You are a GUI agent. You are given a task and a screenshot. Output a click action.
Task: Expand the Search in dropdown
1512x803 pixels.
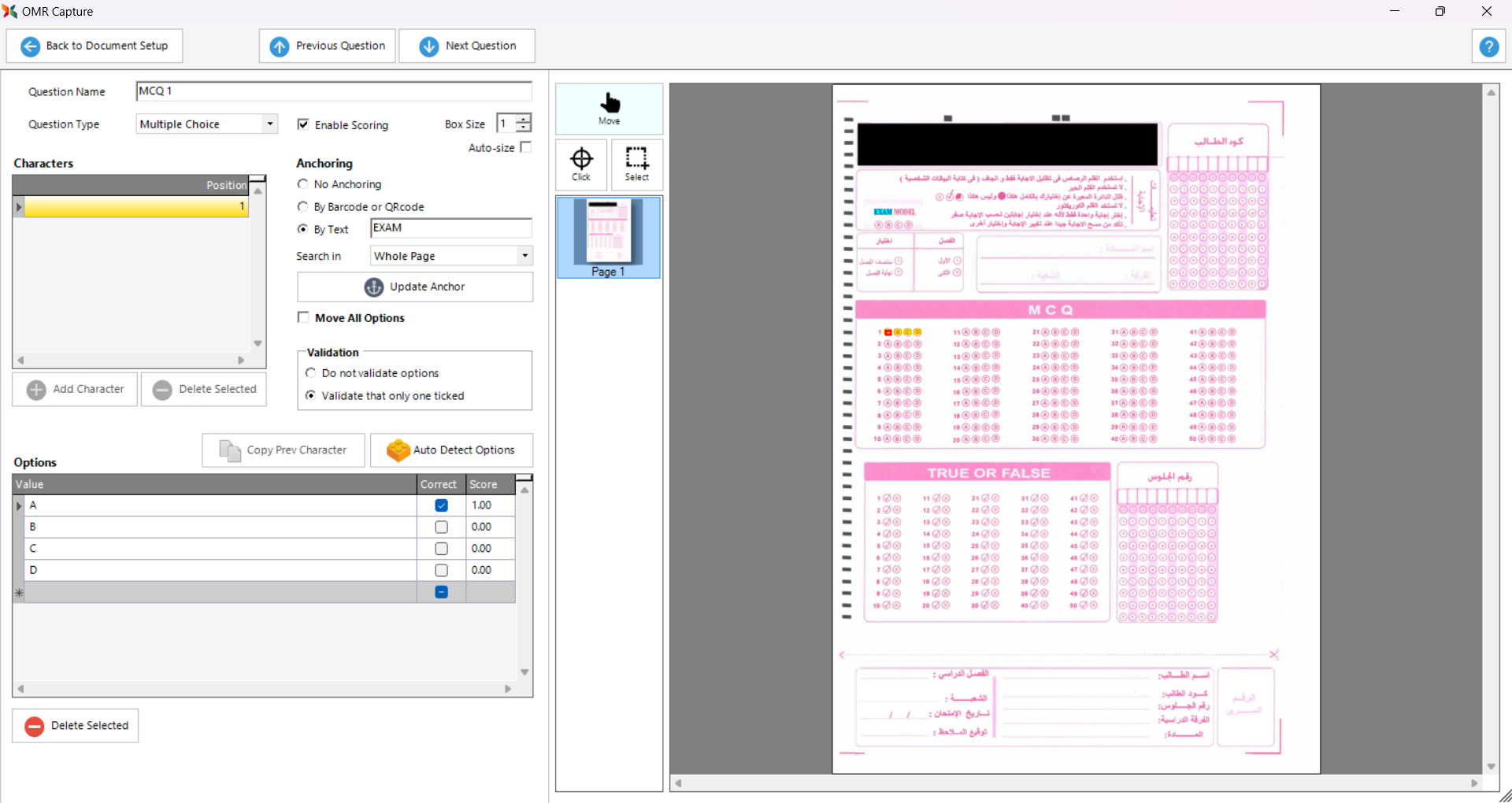click(524, 256)
